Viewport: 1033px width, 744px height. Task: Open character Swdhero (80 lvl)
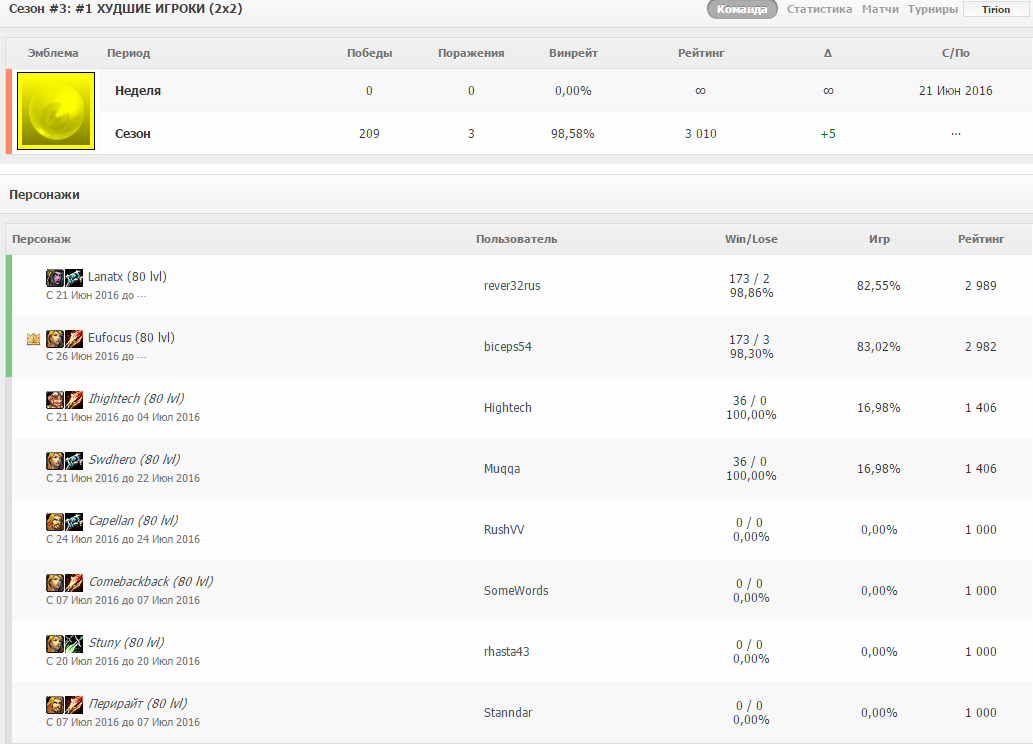[x=134, y=459]
